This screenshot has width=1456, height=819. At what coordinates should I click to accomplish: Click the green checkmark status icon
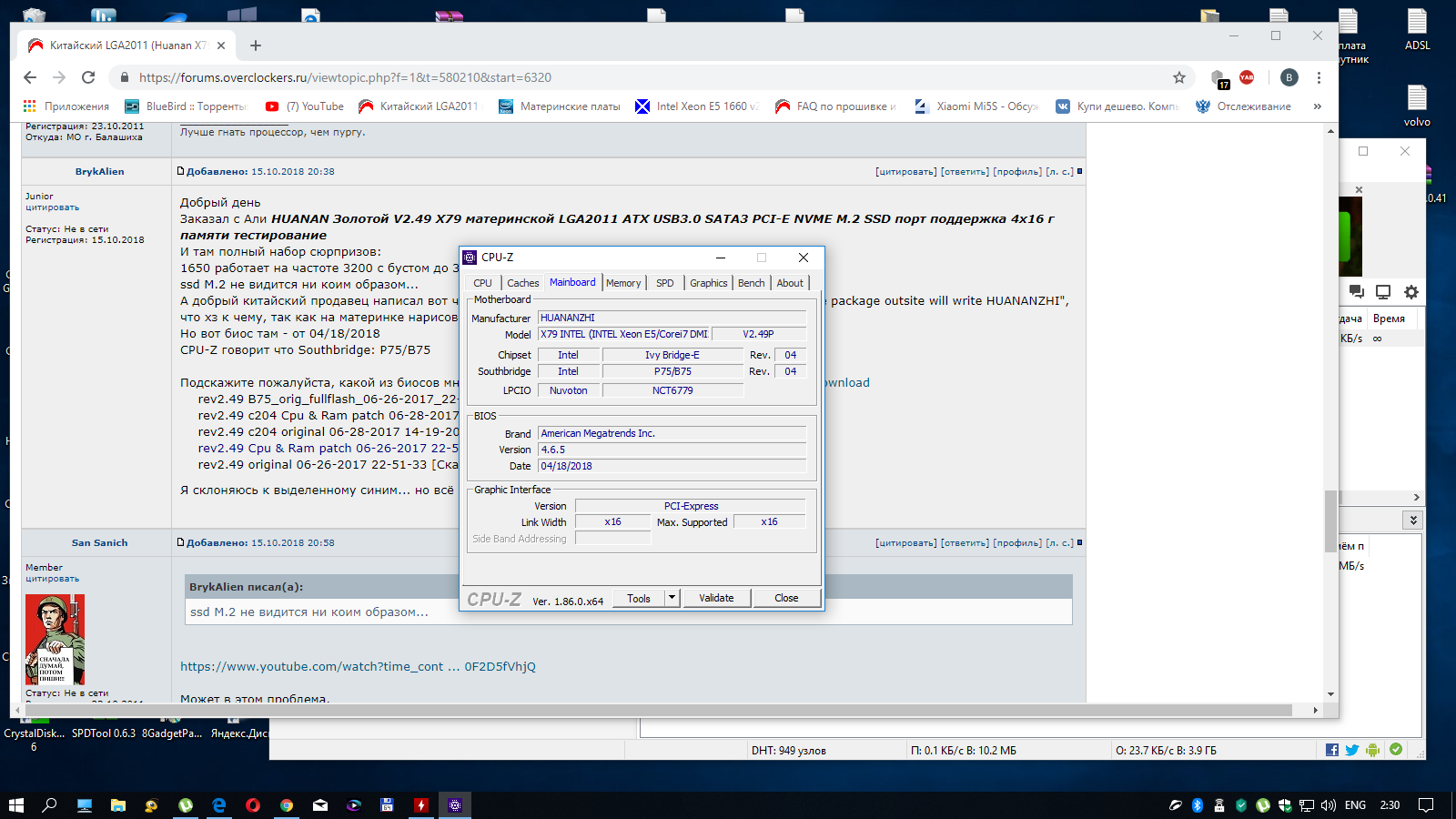[1396, 750]
